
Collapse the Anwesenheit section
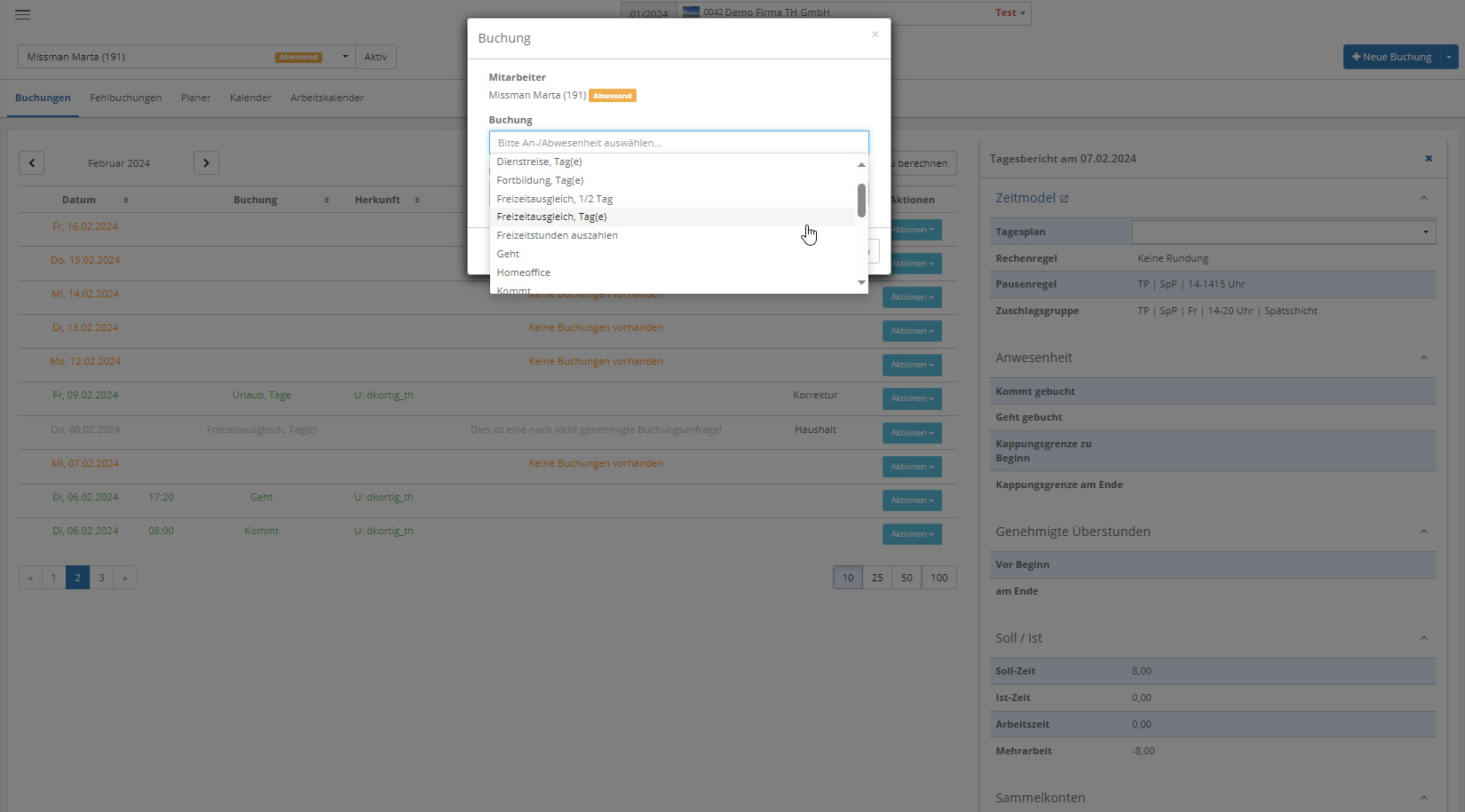click(x=1423, y=359)
